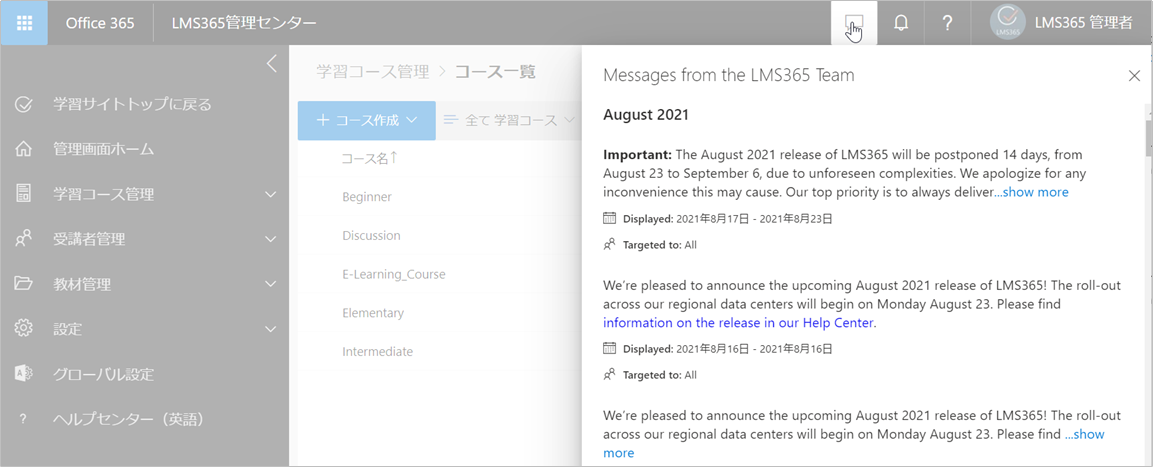Click the グローバル設定 icon in the sidebar

pos(24,374)
